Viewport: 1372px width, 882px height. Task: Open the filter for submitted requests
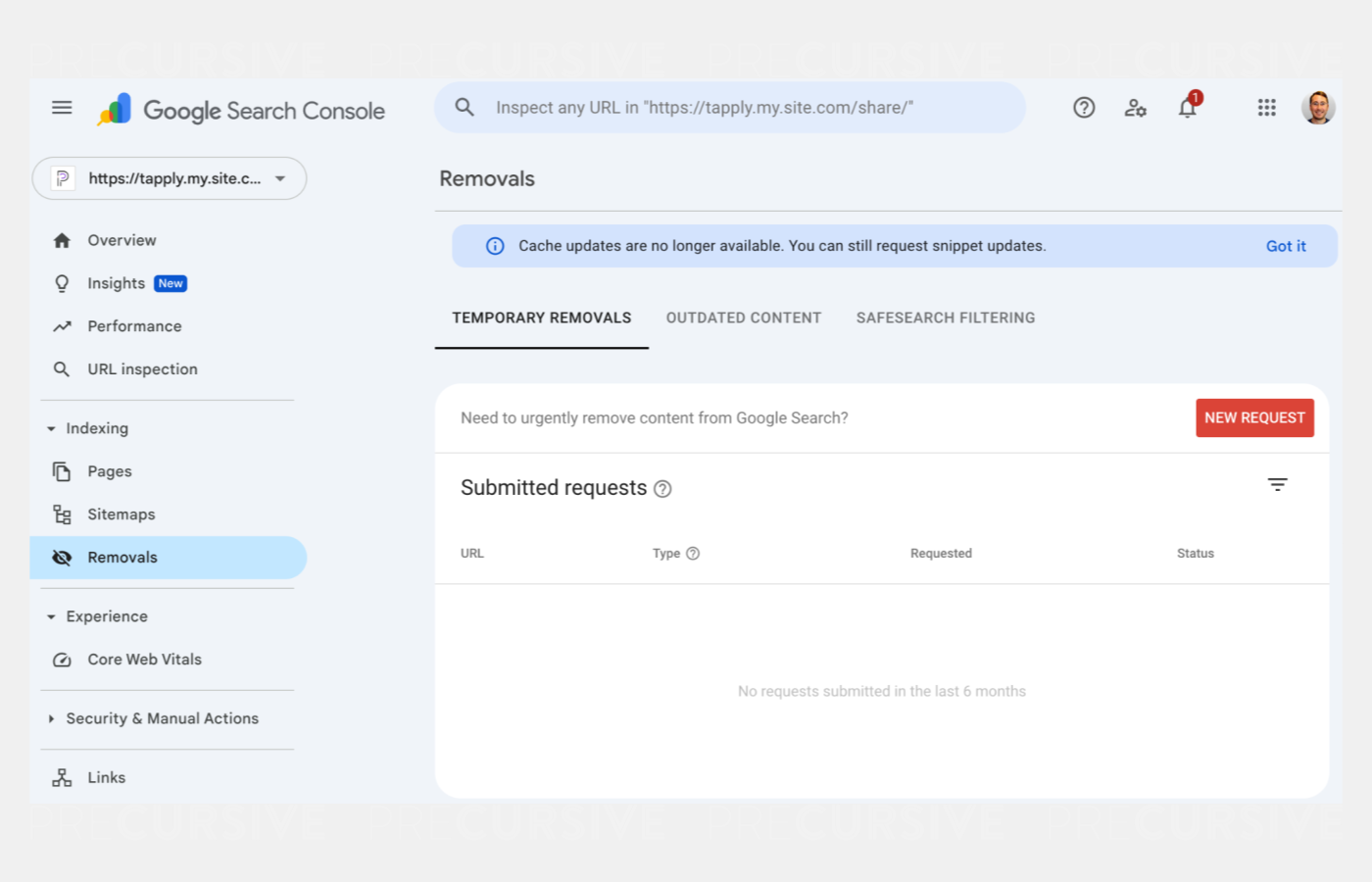pyautogui.click(x=1277, y=484)
